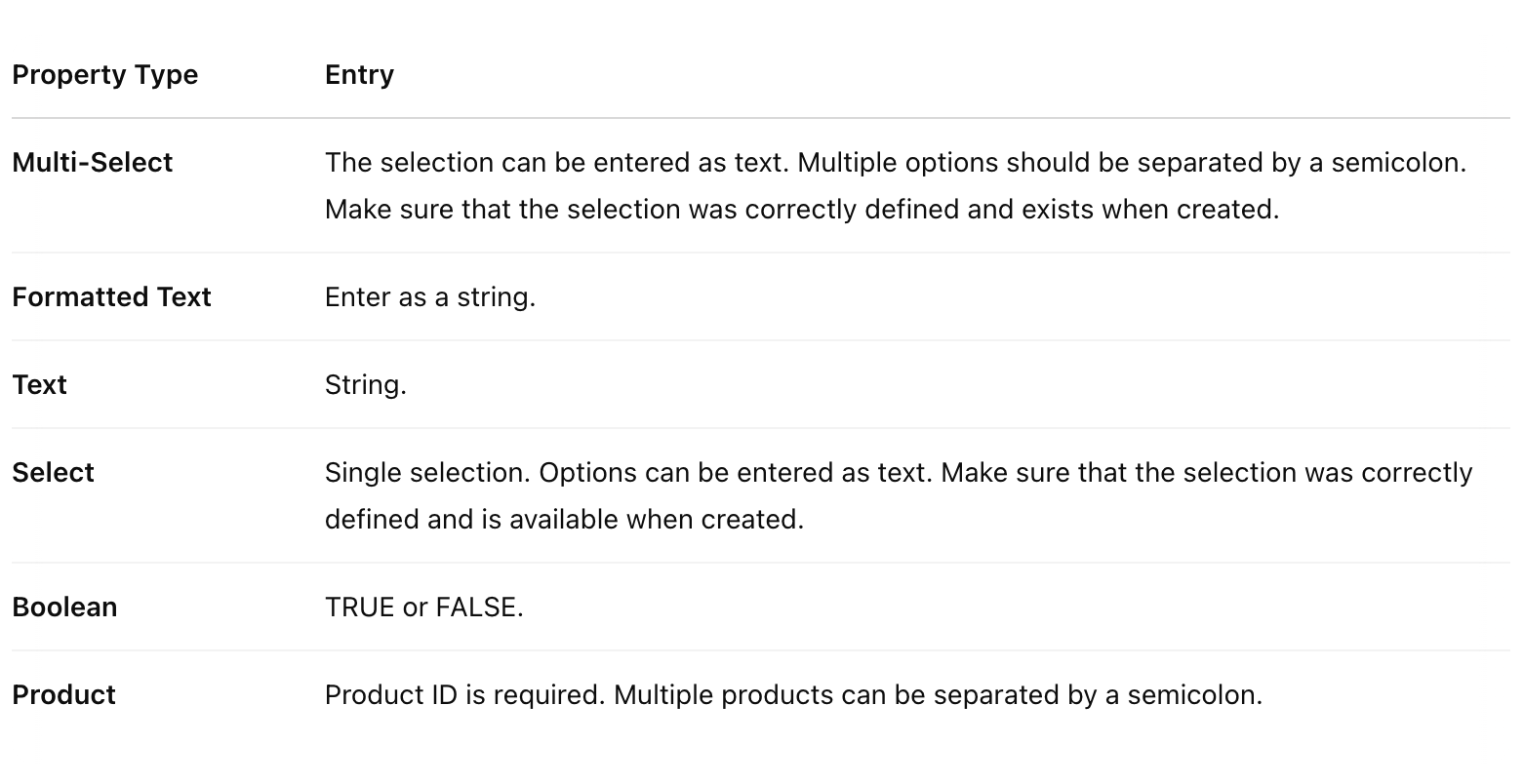Image resolution: width=1524 pixels, height=784 pixels.
Task: Select the Product row label
Action: click(63, 694)
